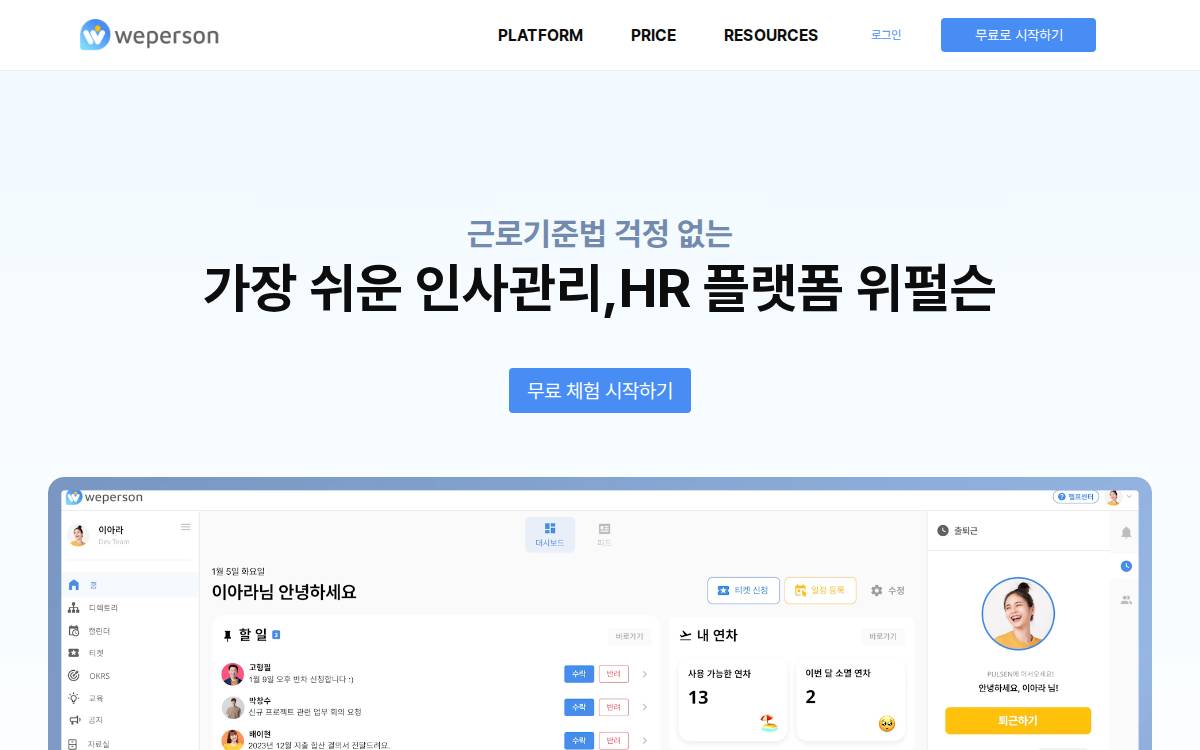The width and height of the screenshot is (1200, 750).
Task: Click the 이아라 sidebar profile avatar
Action: (78, 535)
